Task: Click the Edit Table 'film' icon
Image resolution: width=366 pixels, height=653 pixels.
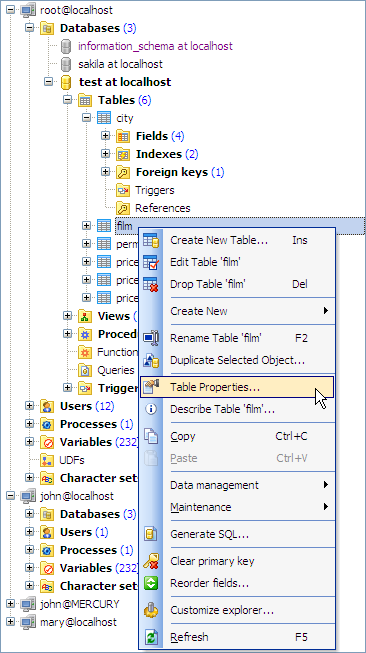Action: coord(151,262)
